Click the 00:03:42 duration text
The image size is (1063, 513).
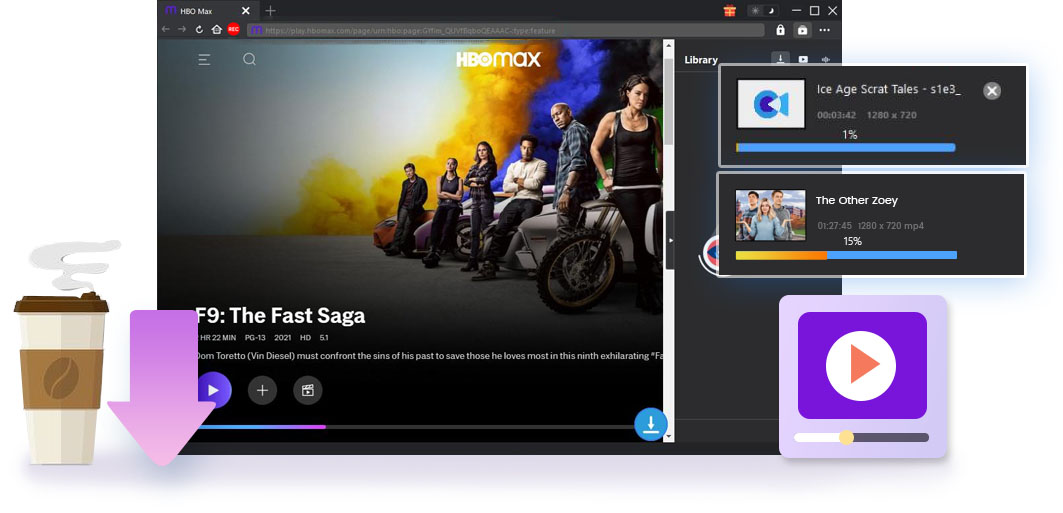pyautogui.click(x=836, y=115)
